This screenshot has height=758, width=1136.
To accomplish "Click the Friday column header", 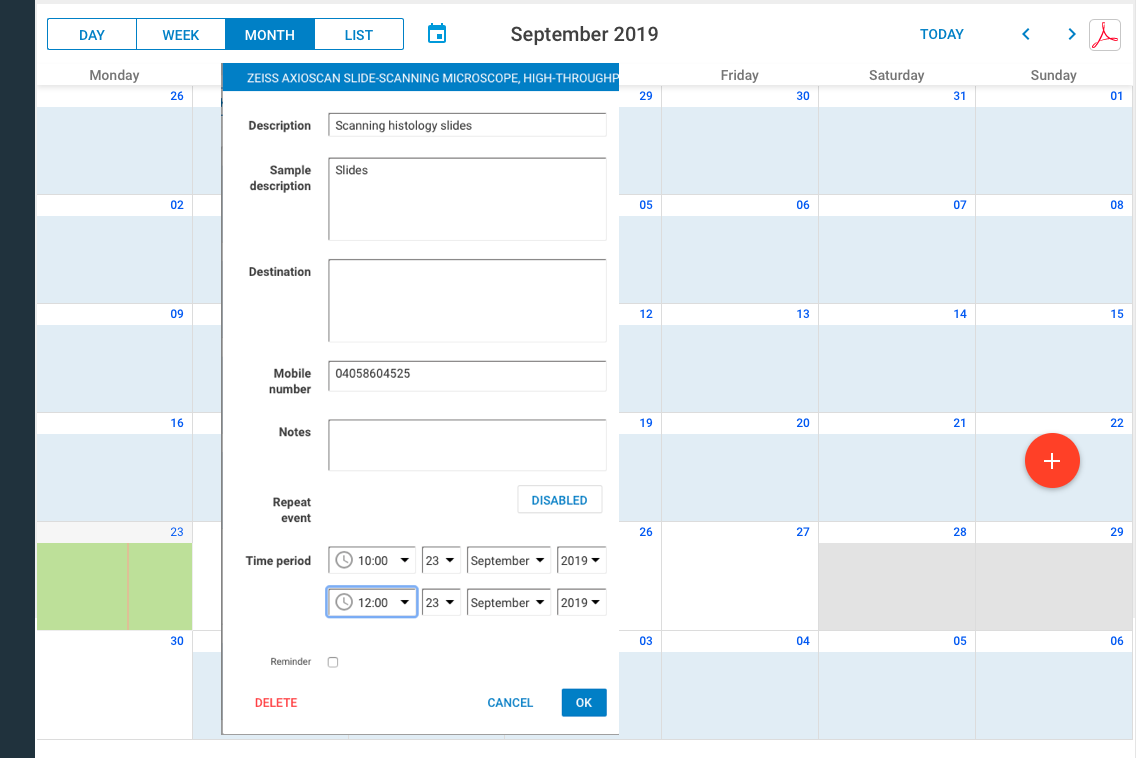I will click(740, 75).
